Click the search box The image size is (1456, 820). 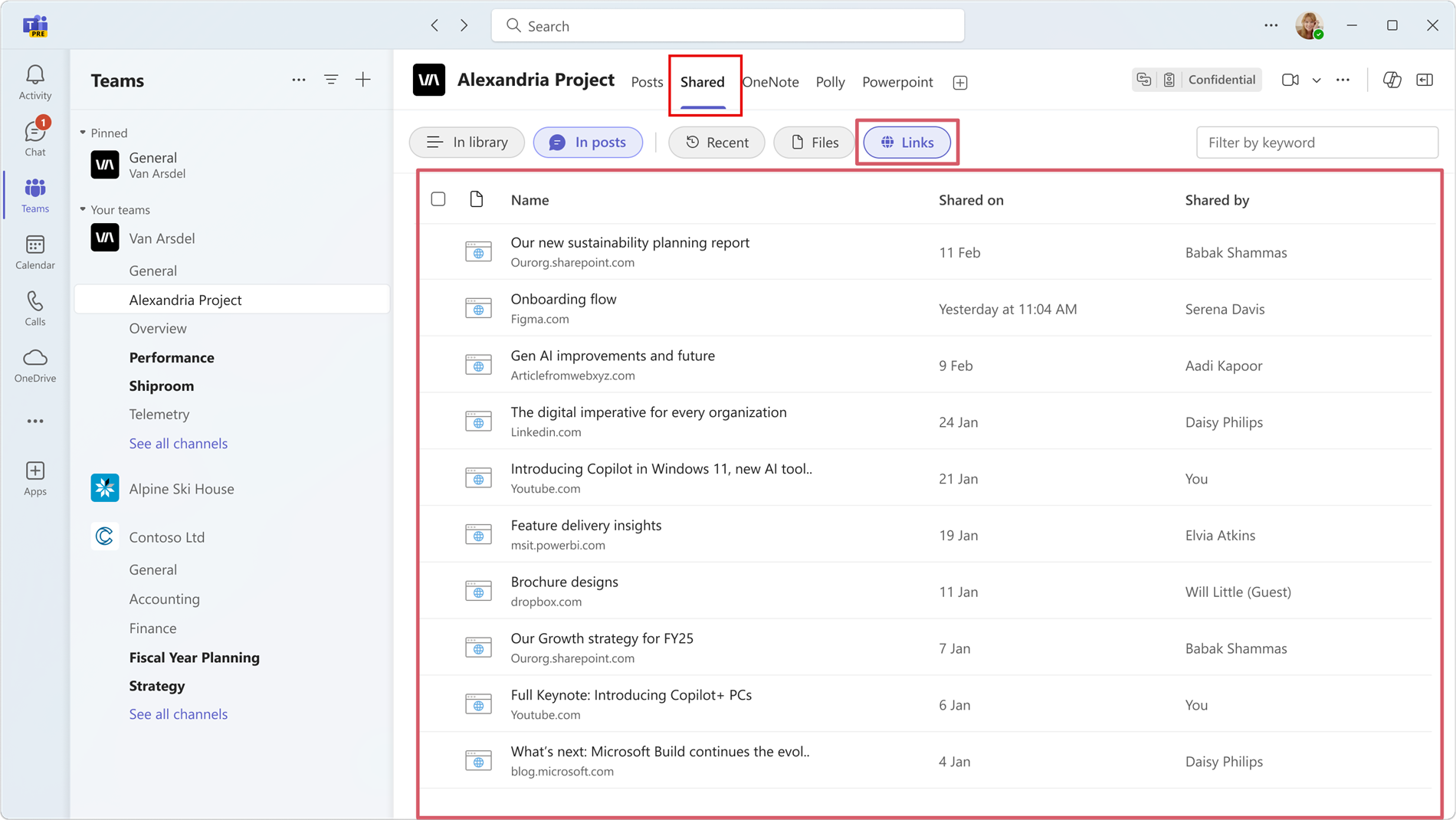(728, 25)
